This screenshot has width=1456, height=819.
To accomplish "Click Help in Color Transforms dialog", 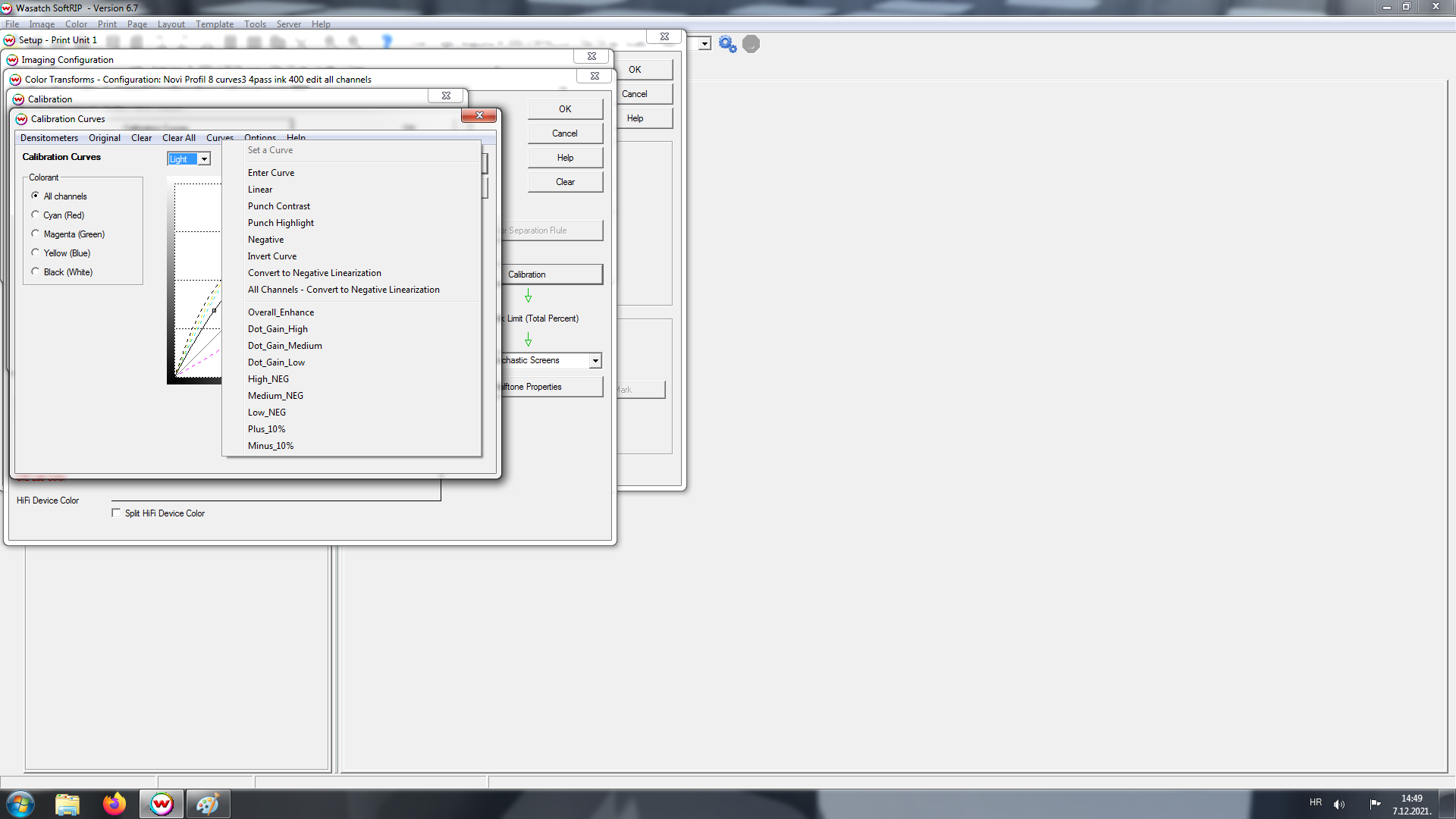I will tap(565, 158).
